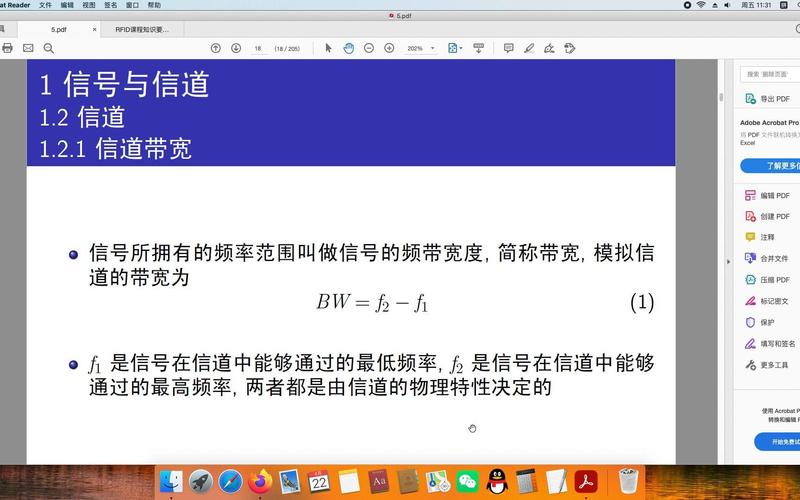This screenshot has width=800, height=500.
Task: Open the zoom level 202% dropdown
Action: pos(420,48)
